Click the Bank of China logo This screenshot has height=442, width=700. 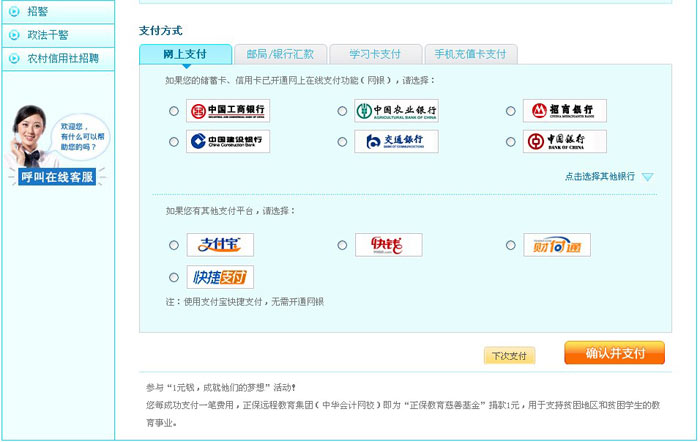tap(565, 142)
